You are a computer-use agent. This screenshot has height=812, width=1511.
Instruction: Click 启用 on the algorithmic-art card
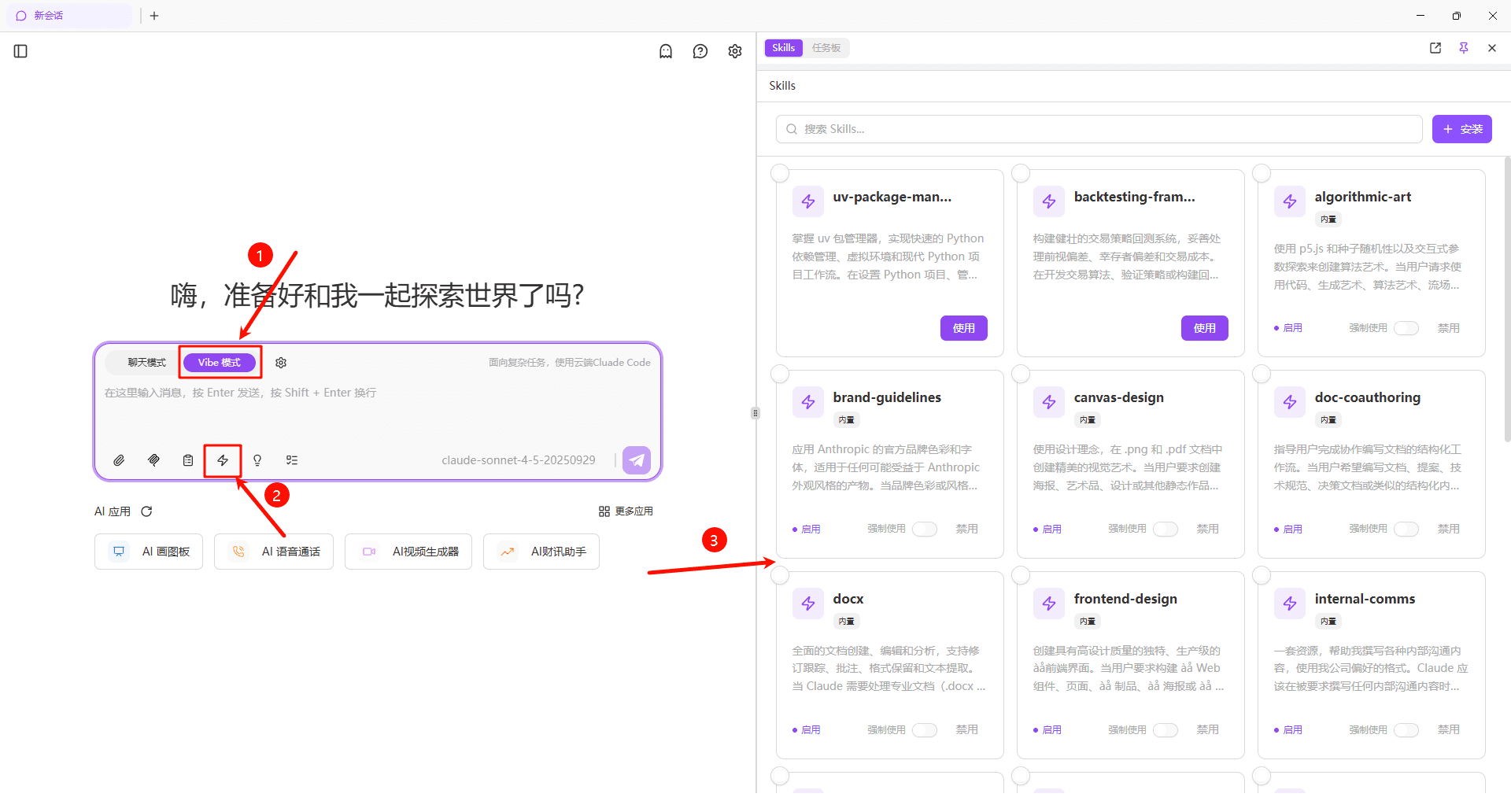(x=1288, y=328)
